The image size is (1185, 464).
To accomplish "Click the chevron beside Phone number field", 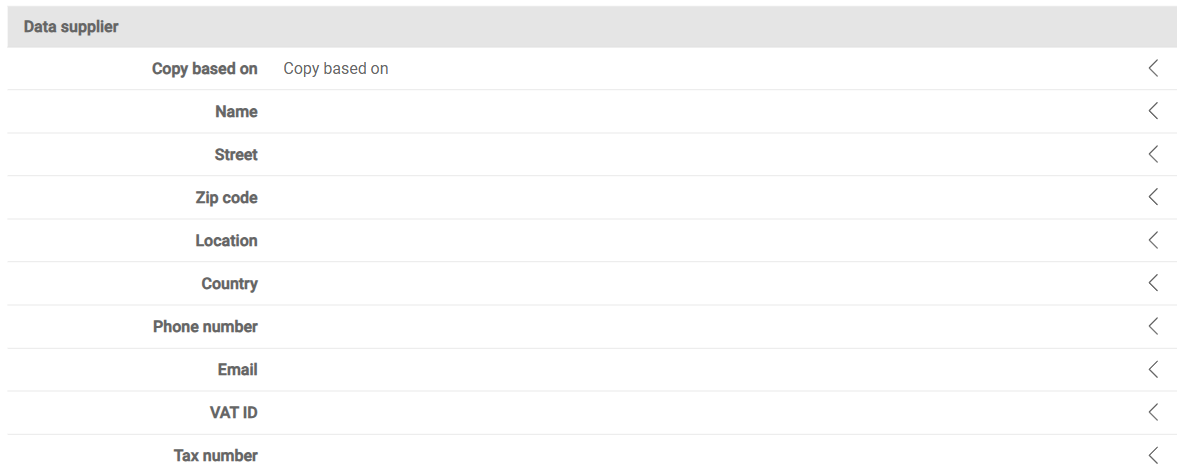I will 1153,326.
